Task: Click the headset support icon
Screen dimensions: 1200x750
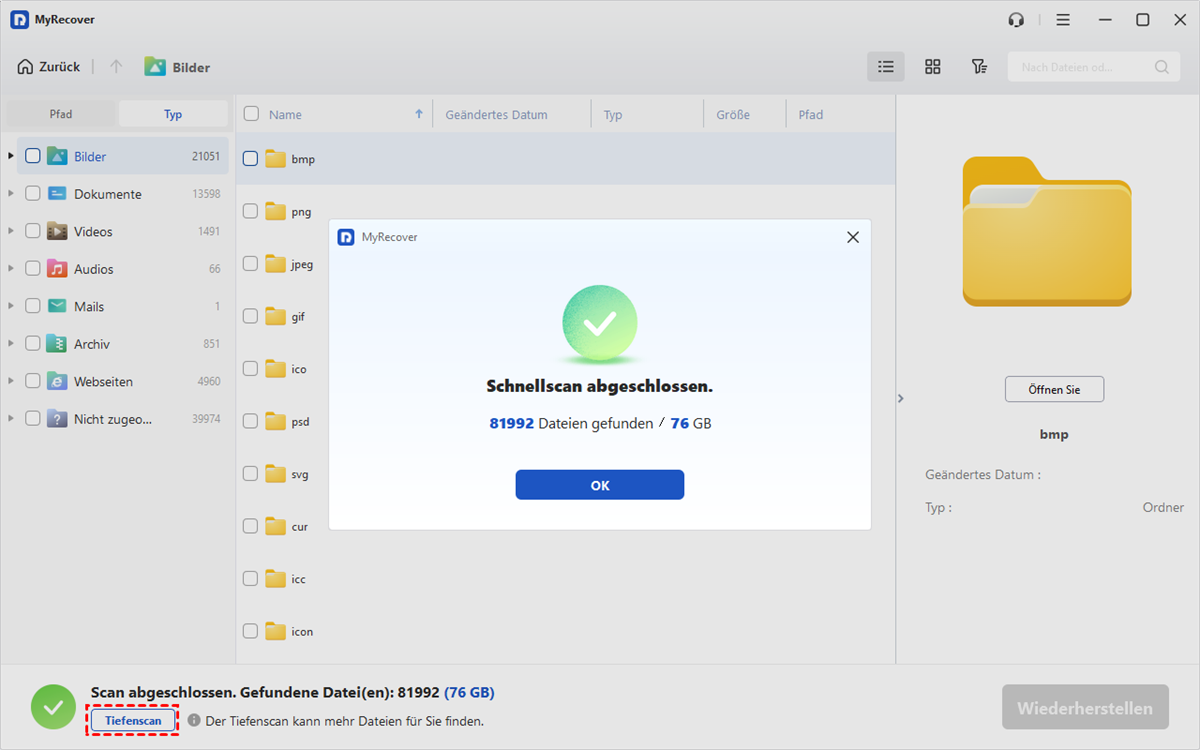Action: [1017, 20]
